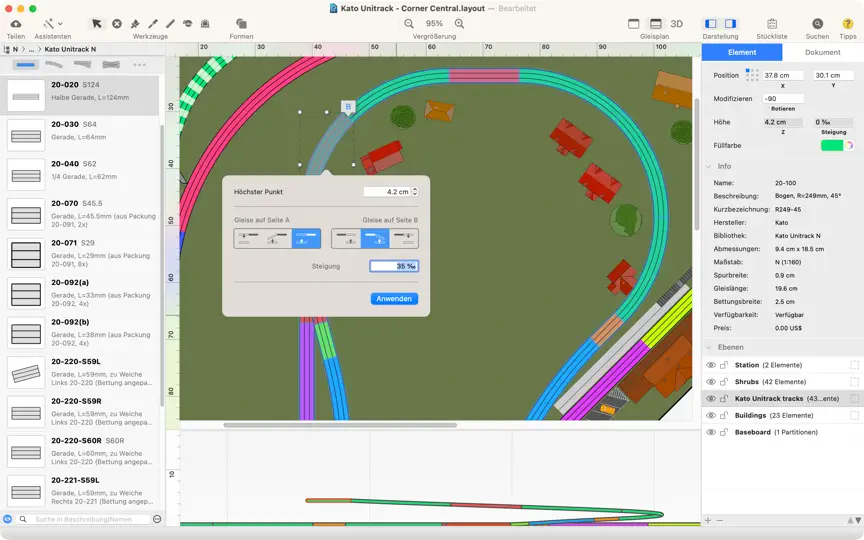Open the Stückliste parts list
The image size is (864, 540).
[x=772, y=24]
